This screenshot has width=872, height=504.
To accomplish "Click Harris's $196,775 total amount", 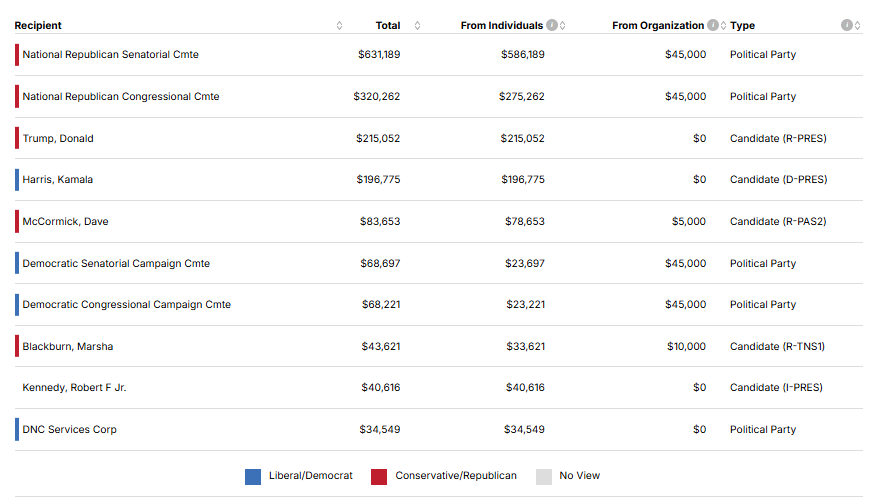I will click(378, 180).
